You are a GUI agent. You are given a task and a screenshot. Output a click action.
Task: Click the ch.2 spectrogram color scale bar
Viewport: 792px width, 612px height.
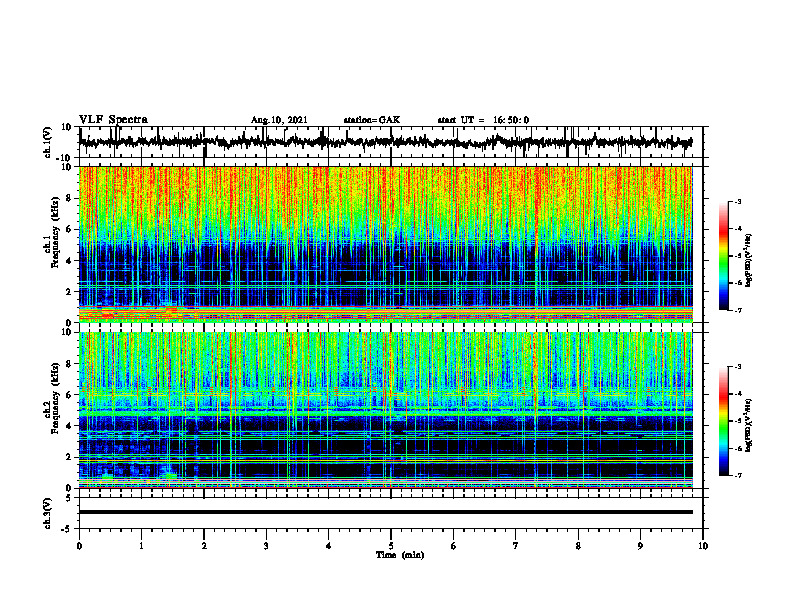click(x=724, y=421)
